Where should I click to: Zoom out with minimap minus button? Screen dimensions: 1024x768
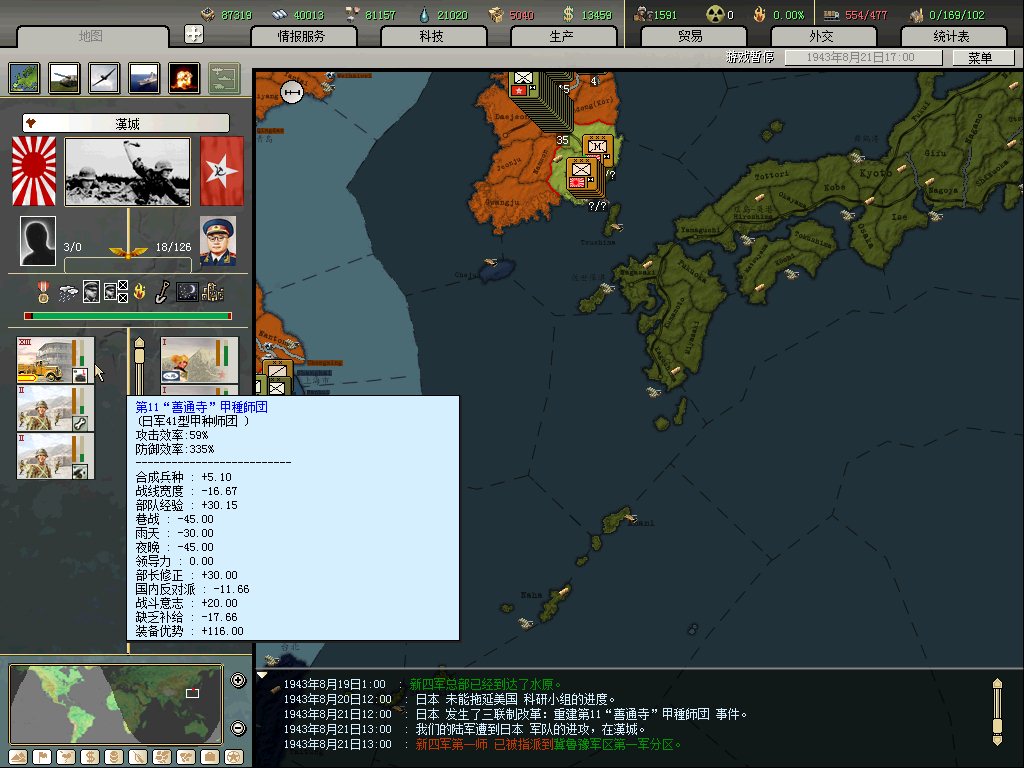coord(238,728)
